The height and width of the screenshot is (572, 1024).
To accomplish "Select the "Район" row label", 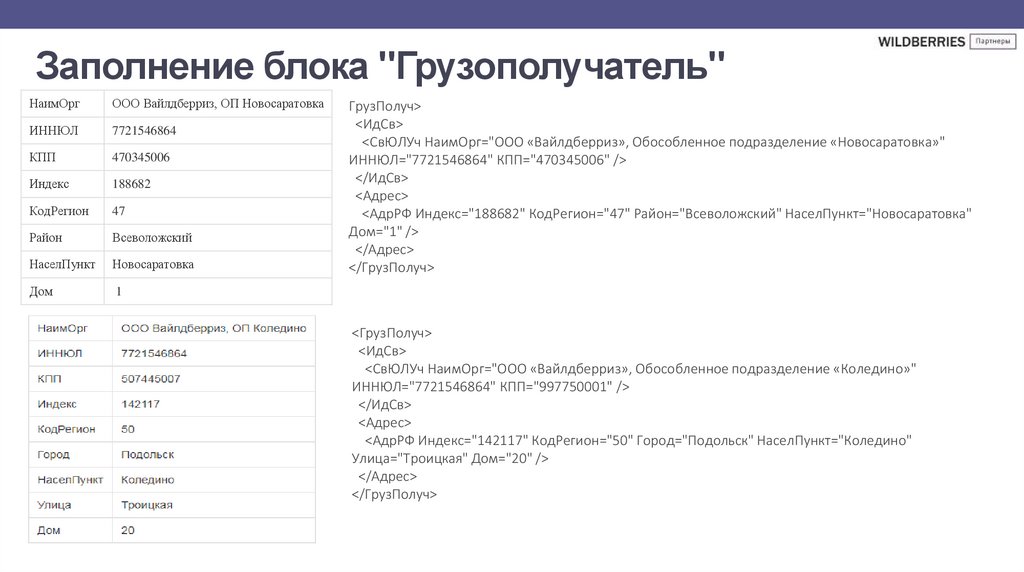I will [x=46, y=238].
